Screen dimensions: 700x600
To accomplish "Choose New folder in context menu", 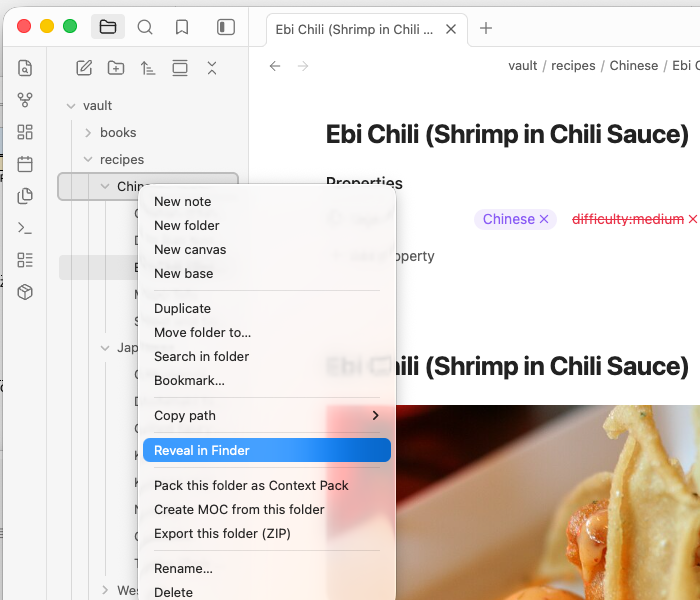I will [x=267, y=226].
